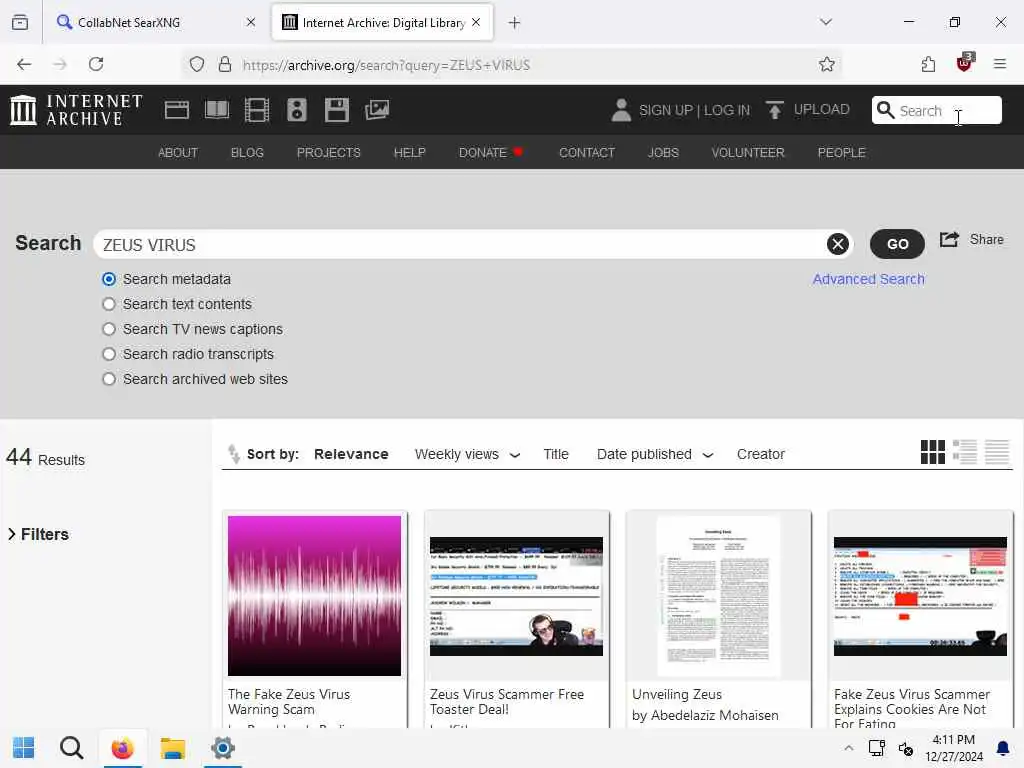The width and height of the screenshot is (1024, 768).
Task: Open the PROJECTS menu item
Action: pyautogui.click(x=328, y=153)
